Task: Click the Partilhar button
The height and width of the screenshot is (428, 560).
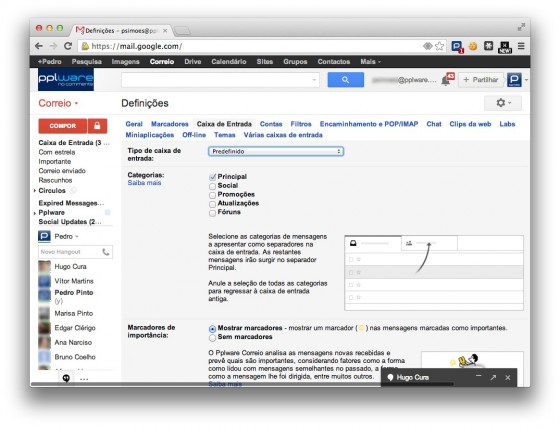Action: [481, 80]
